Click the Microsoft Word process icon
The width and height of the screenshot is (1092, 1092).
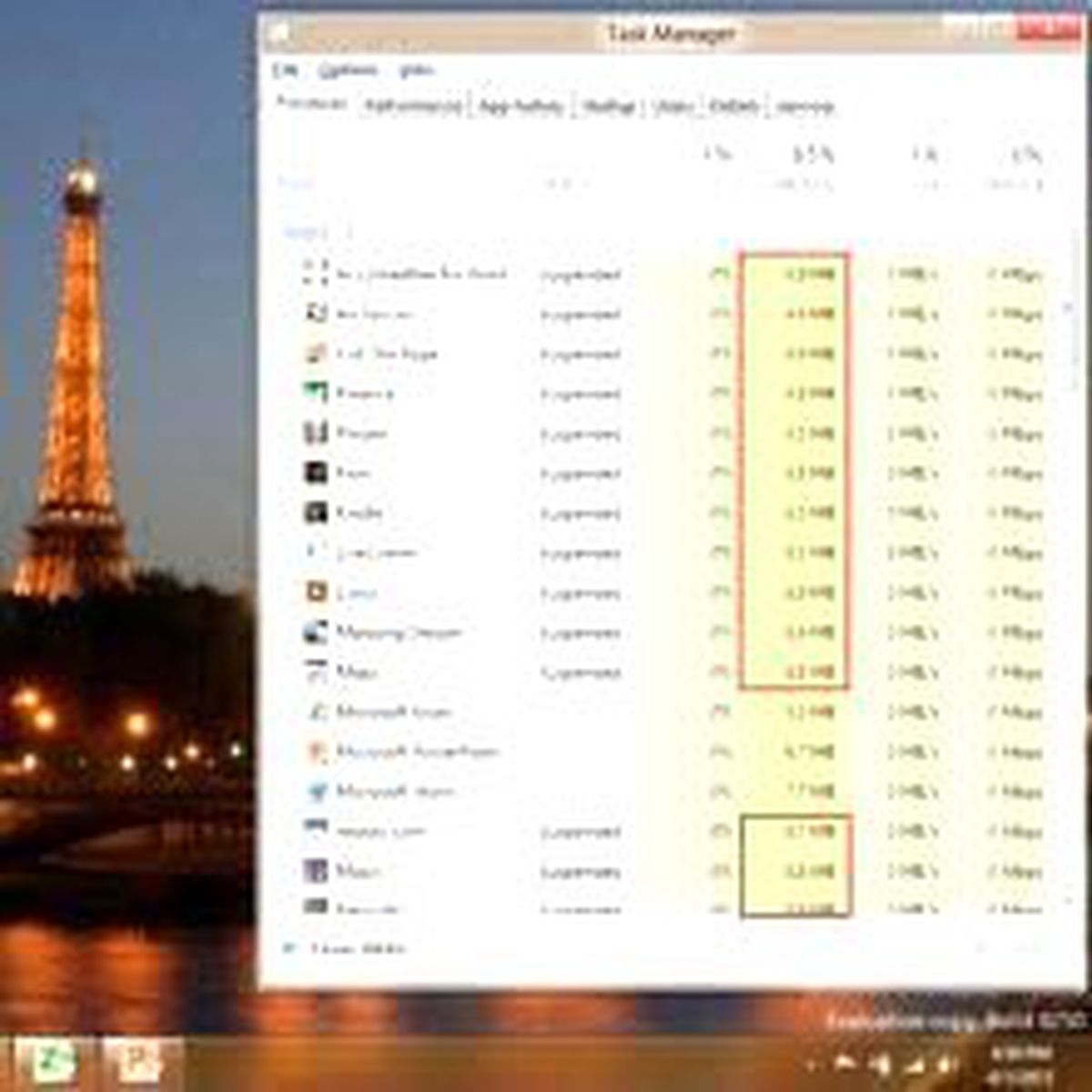click(x=316, y=792)
